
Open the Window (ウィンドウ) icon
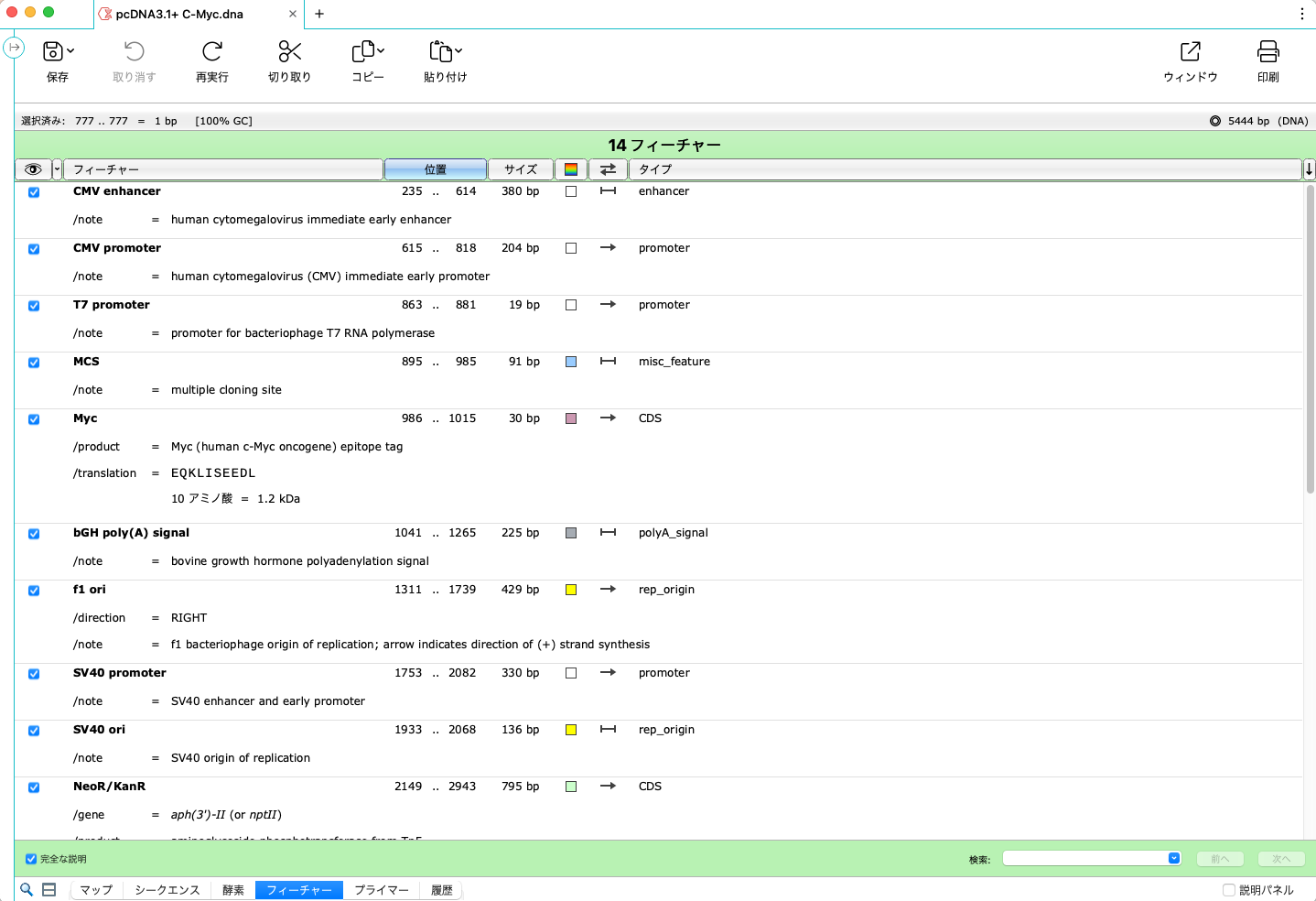(1190, 52)
